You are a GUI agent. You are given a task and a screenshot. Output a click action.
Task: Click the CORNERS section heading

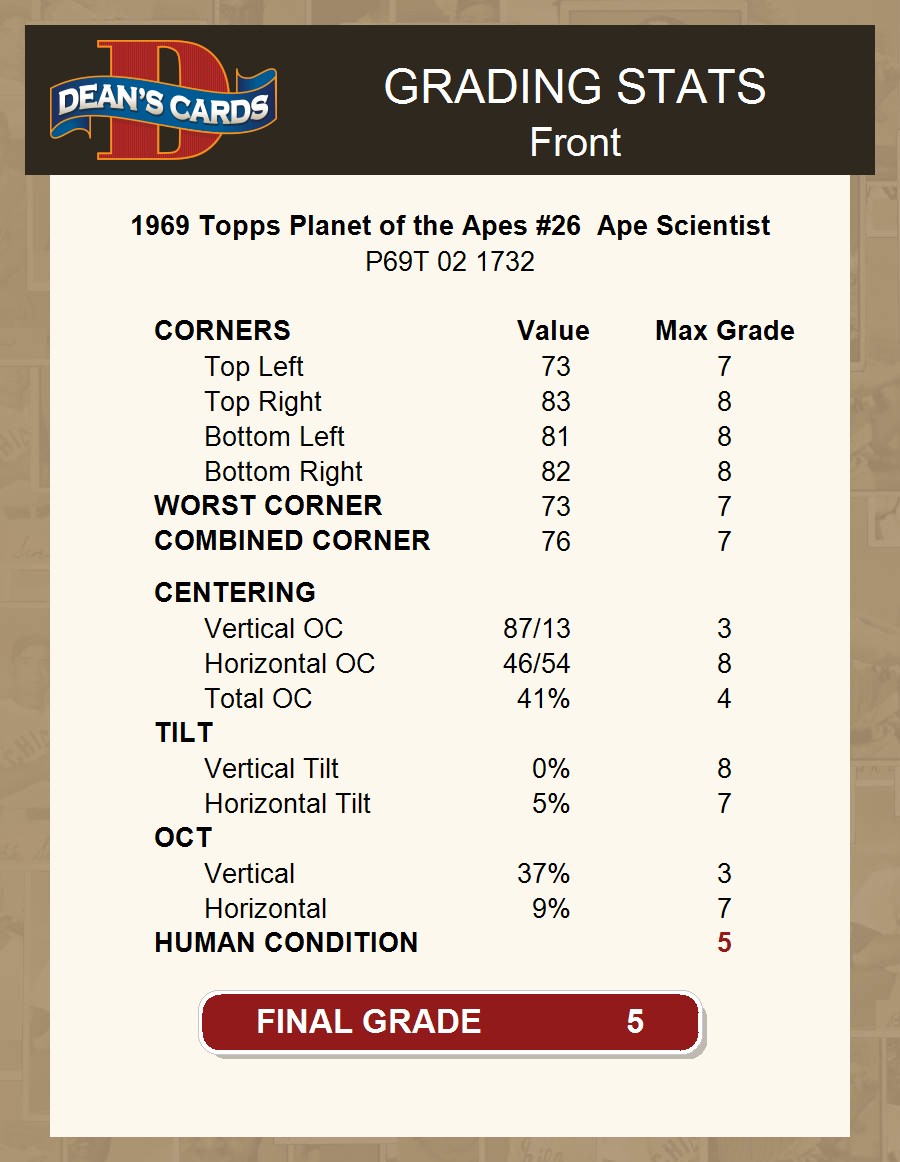pyautogui.click(x=222, y=331)
